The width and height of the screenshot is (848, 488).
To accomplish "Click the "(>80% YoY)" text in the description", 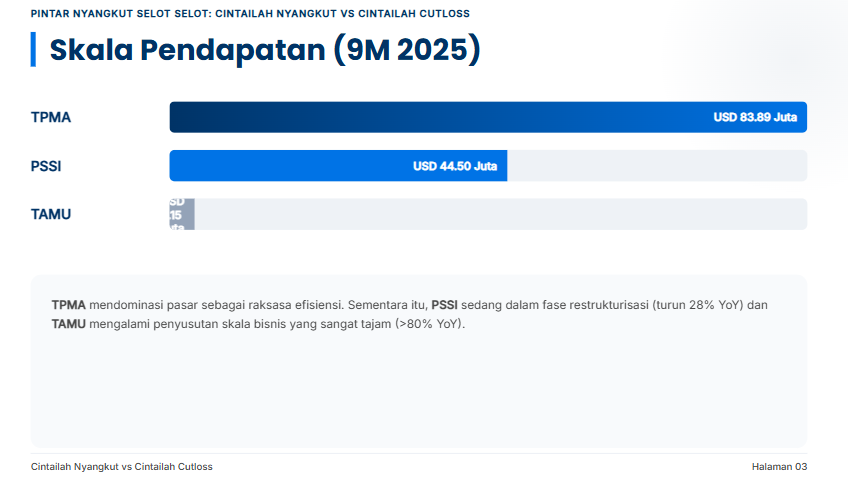I will pos(430,325).
